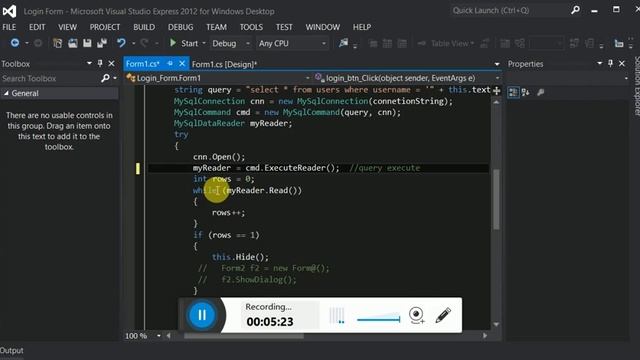Click pin icon on Form1.cs* tab

click(170, 64)
